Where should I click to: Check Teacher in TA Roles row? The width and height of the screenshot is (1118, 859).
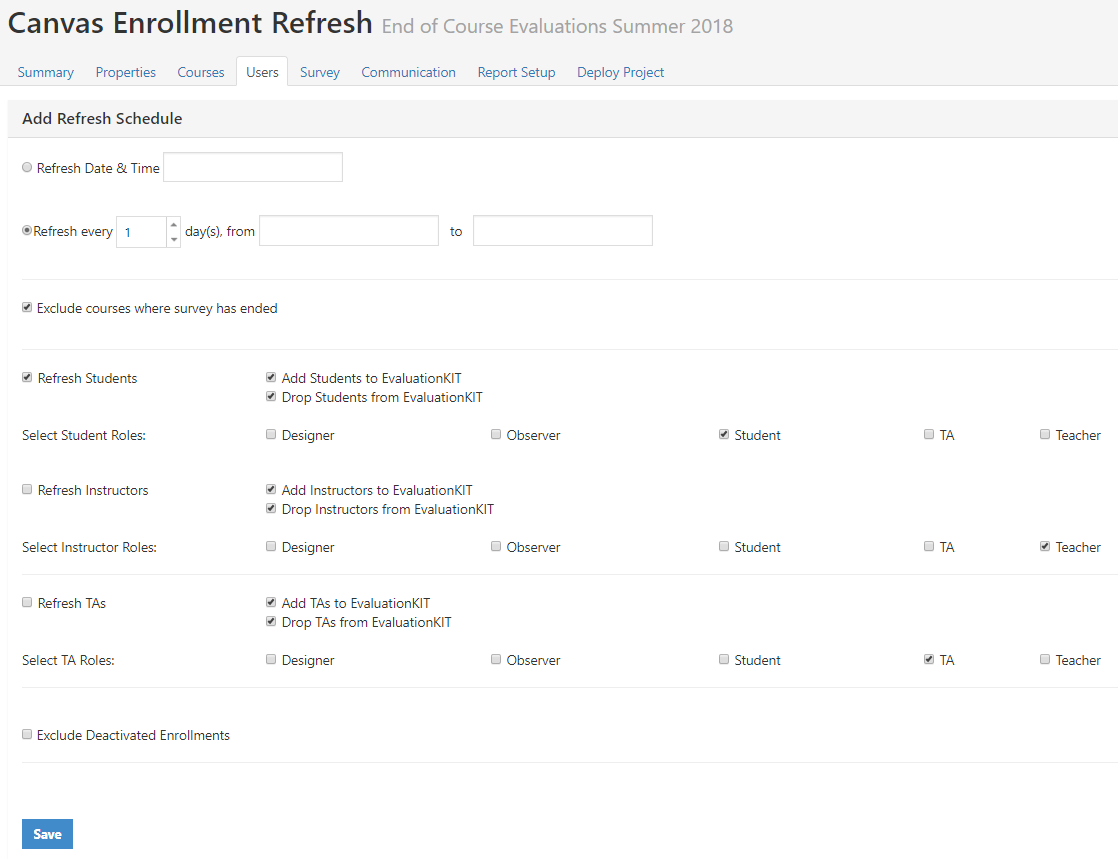click(1045, 659)
